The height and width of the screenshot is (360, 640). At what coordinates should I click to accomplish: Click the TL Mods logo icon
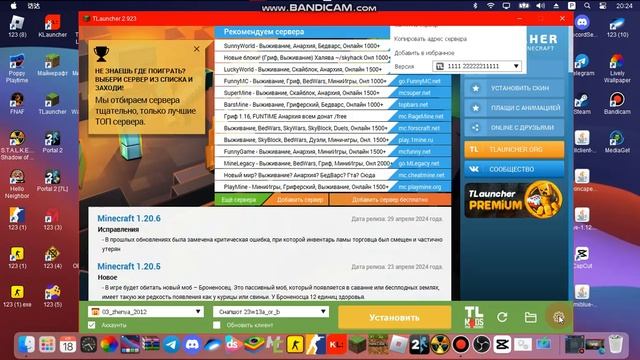(x=474, y=317)
